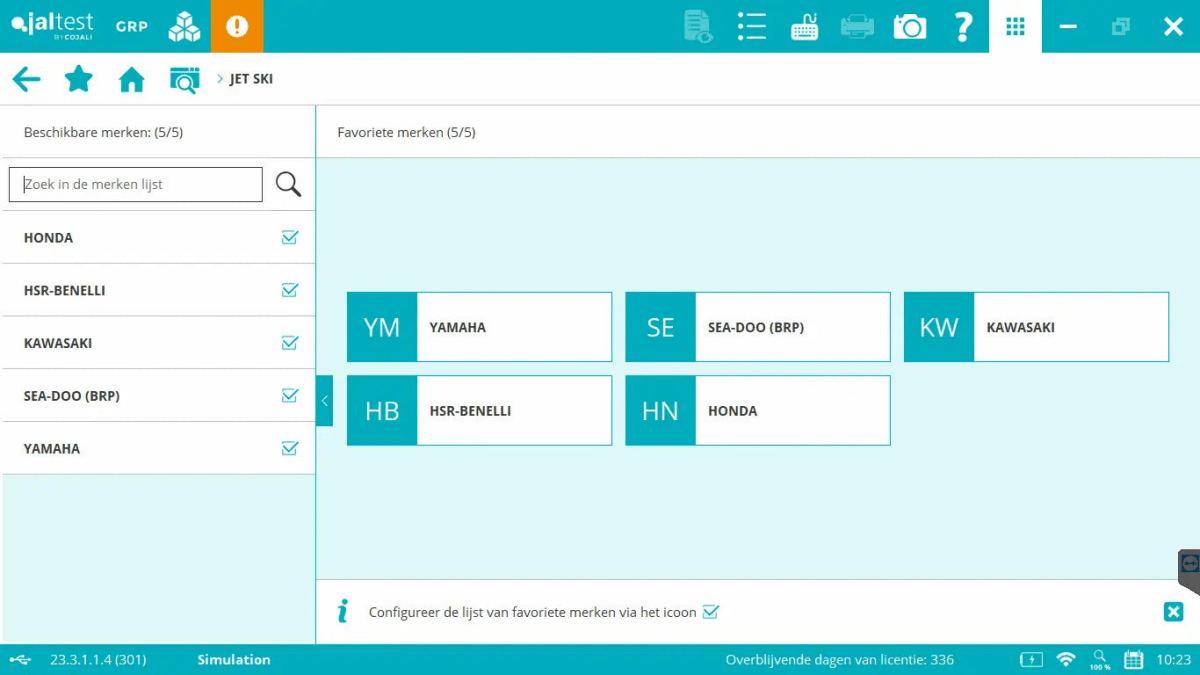Open the YAMAHA favorite brand tile

click(x=479, y=327)
